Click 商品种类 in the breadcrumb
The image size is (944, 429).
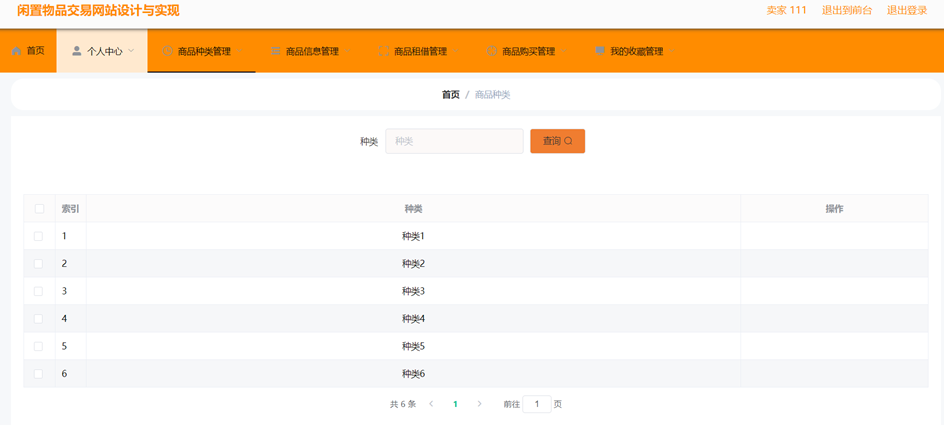point(492,94)
